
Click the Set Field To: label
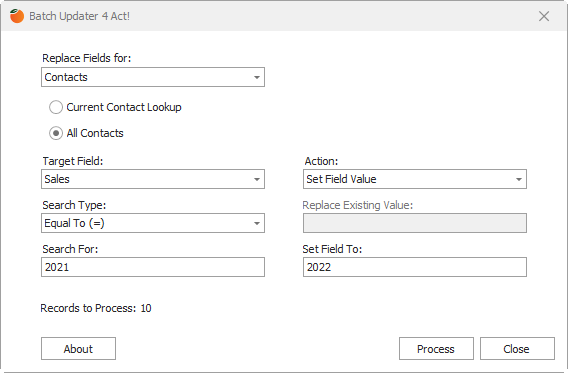[332, 249]
